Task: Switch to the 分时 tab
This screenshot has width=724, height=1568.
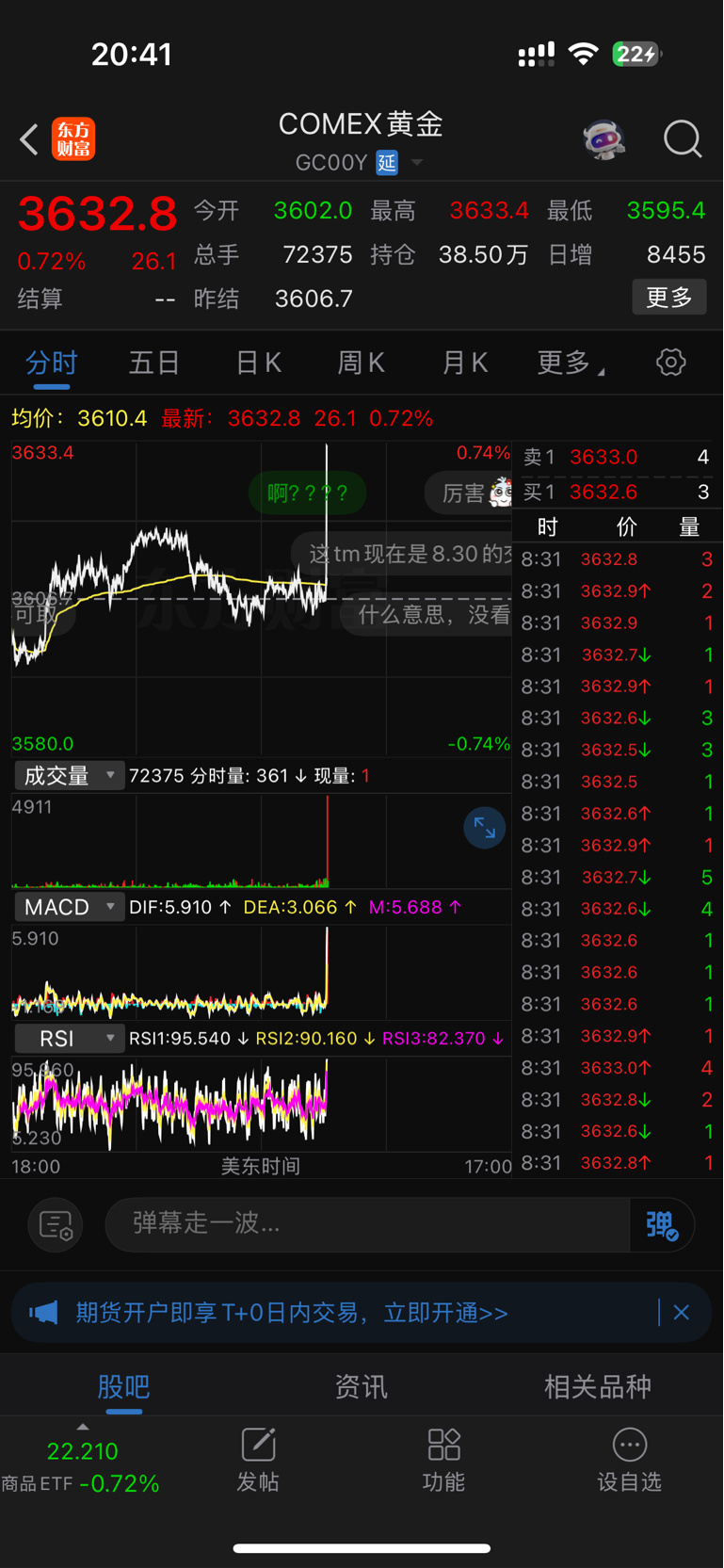Action: click(52, 363)
